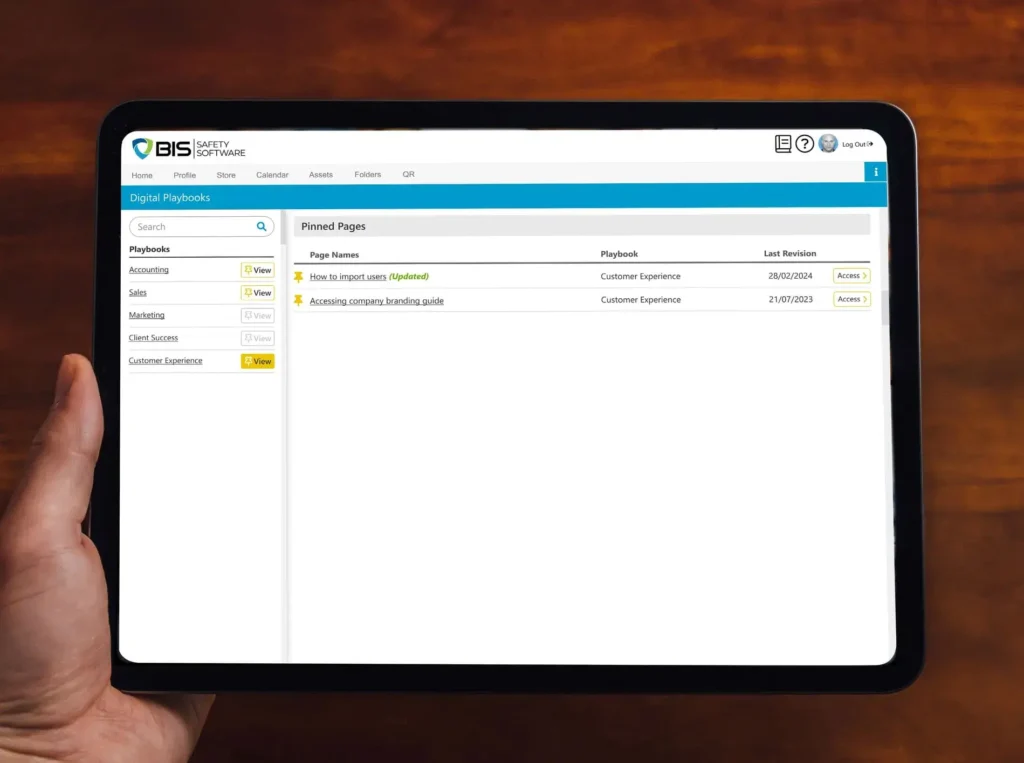
Task: View the Accounting playbook
Action: point(257,270)
